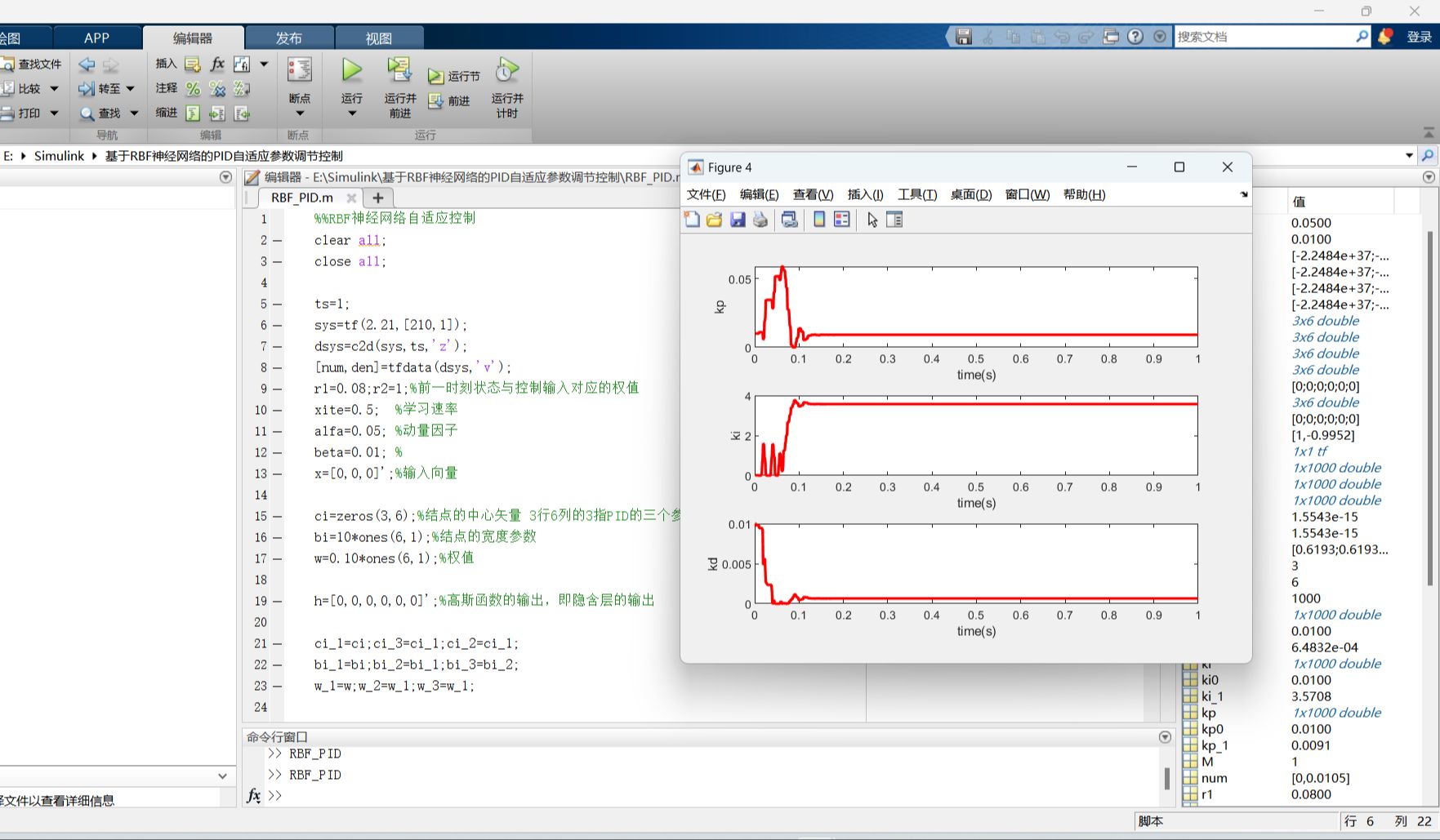Screen dimensions: 1440x840
Task: Click the plus button to add editor tab
Action: [x=377, y=198]
